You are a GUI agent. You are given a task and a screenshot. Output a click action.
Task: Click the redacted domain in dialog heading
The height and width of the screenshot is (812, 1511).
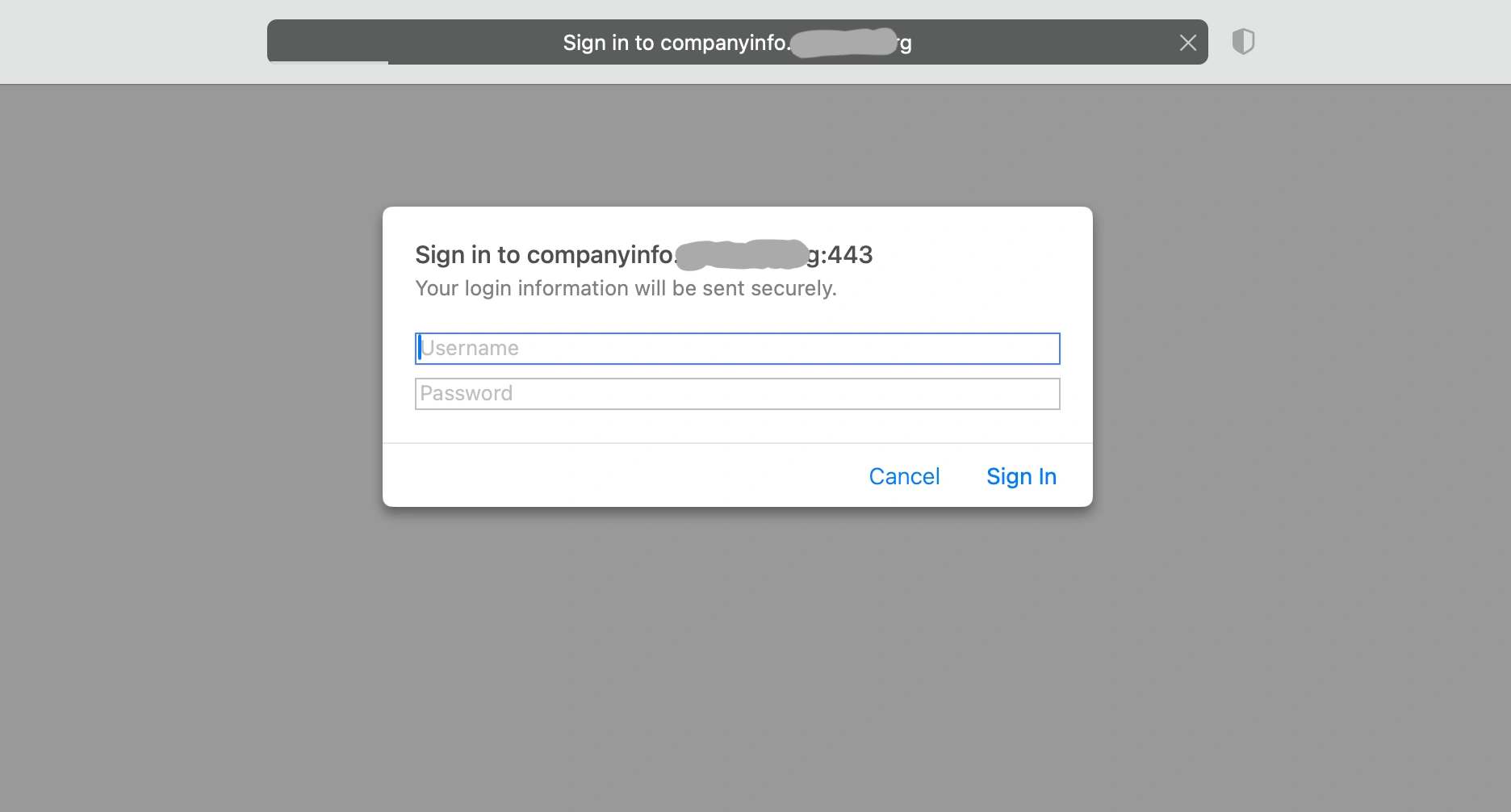pyautogui.click(x=743, y=254)
